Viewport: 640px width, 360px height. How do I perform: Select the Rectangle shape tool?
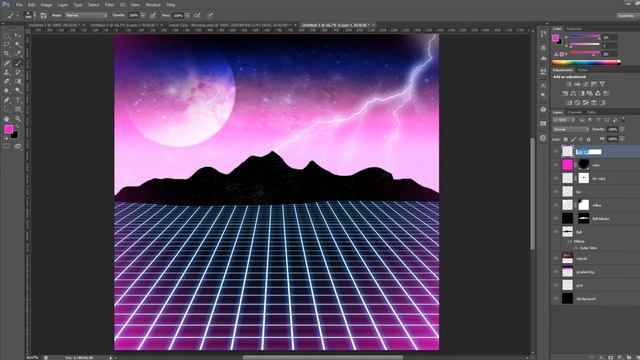18,109
